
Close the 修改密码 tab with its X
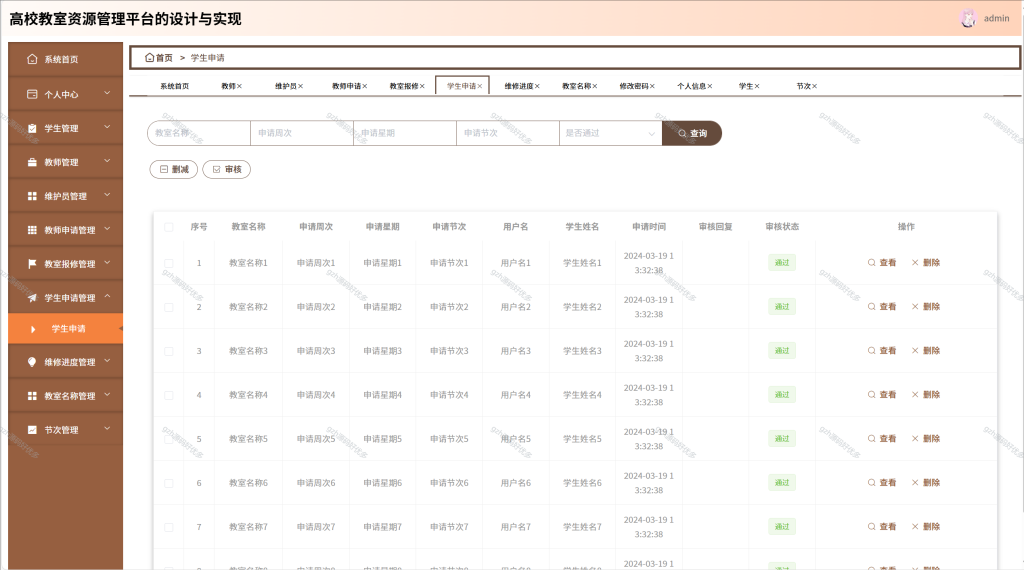click(652, 86)
